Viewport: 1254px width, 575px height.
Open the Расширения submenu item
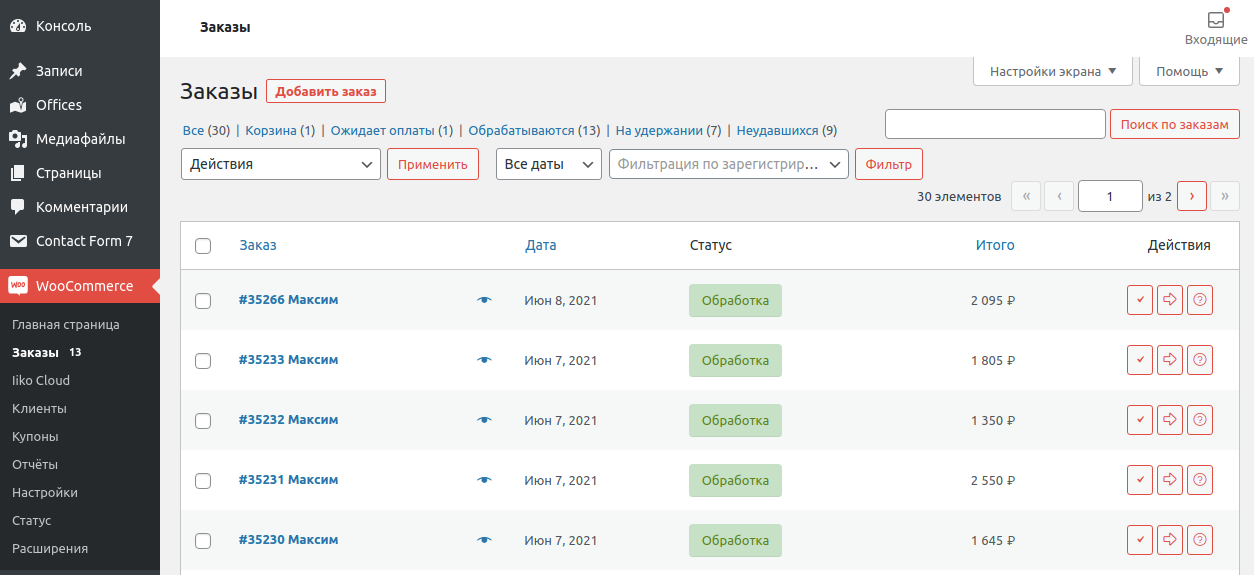coord(50,549)
